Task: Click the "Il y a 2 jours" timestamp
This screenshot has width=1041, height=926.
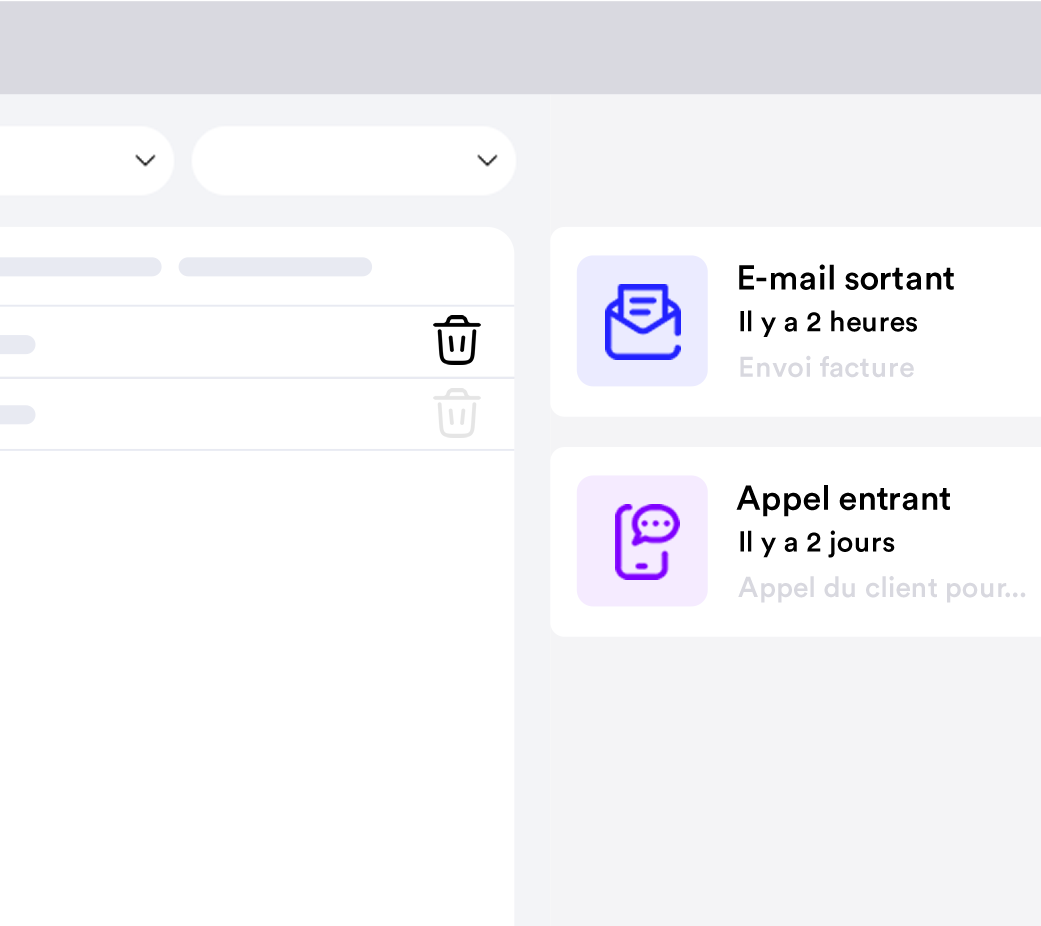Action: [816, 542]
